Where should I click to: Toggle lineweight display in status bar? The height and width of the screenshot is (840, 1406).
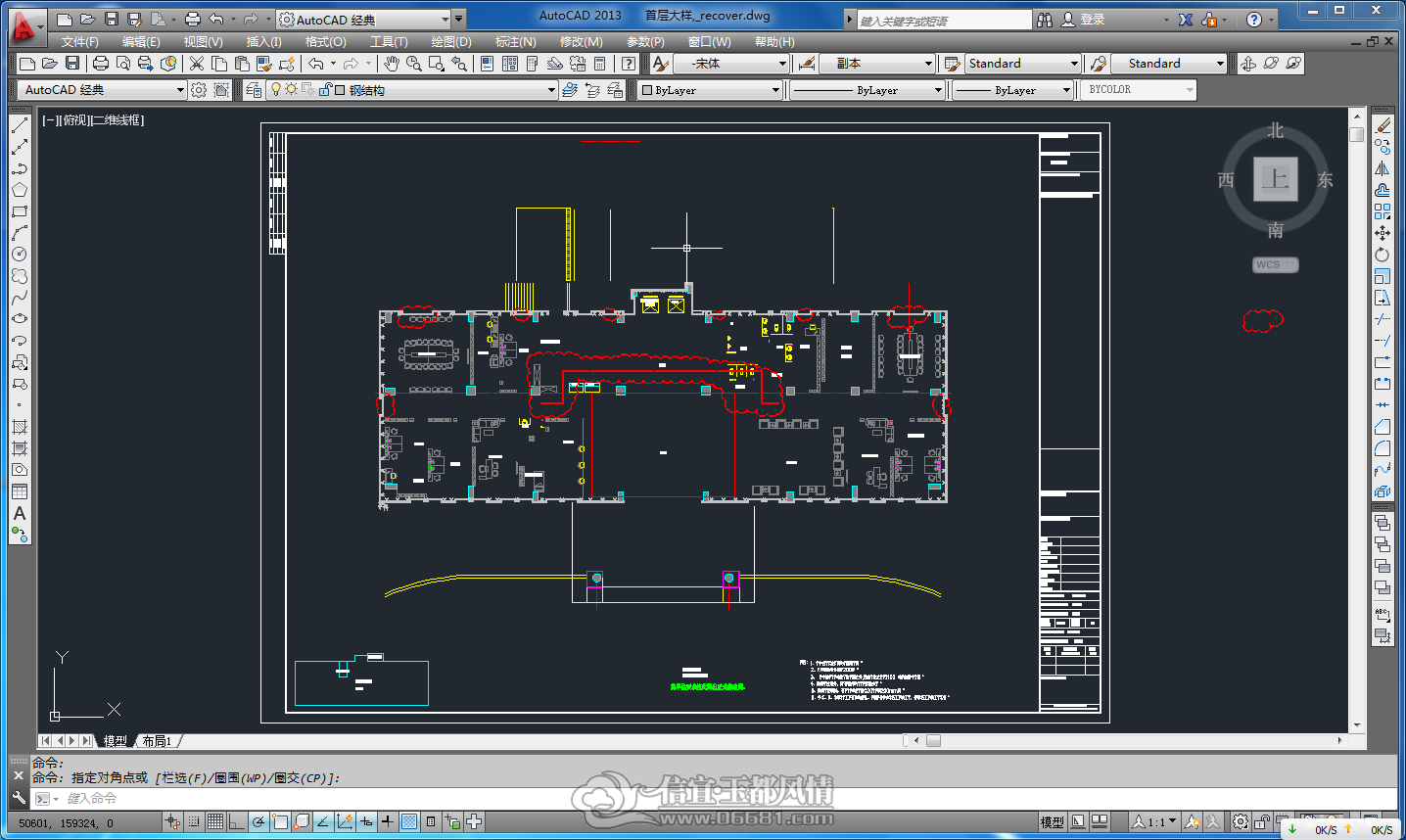point(388,821)
